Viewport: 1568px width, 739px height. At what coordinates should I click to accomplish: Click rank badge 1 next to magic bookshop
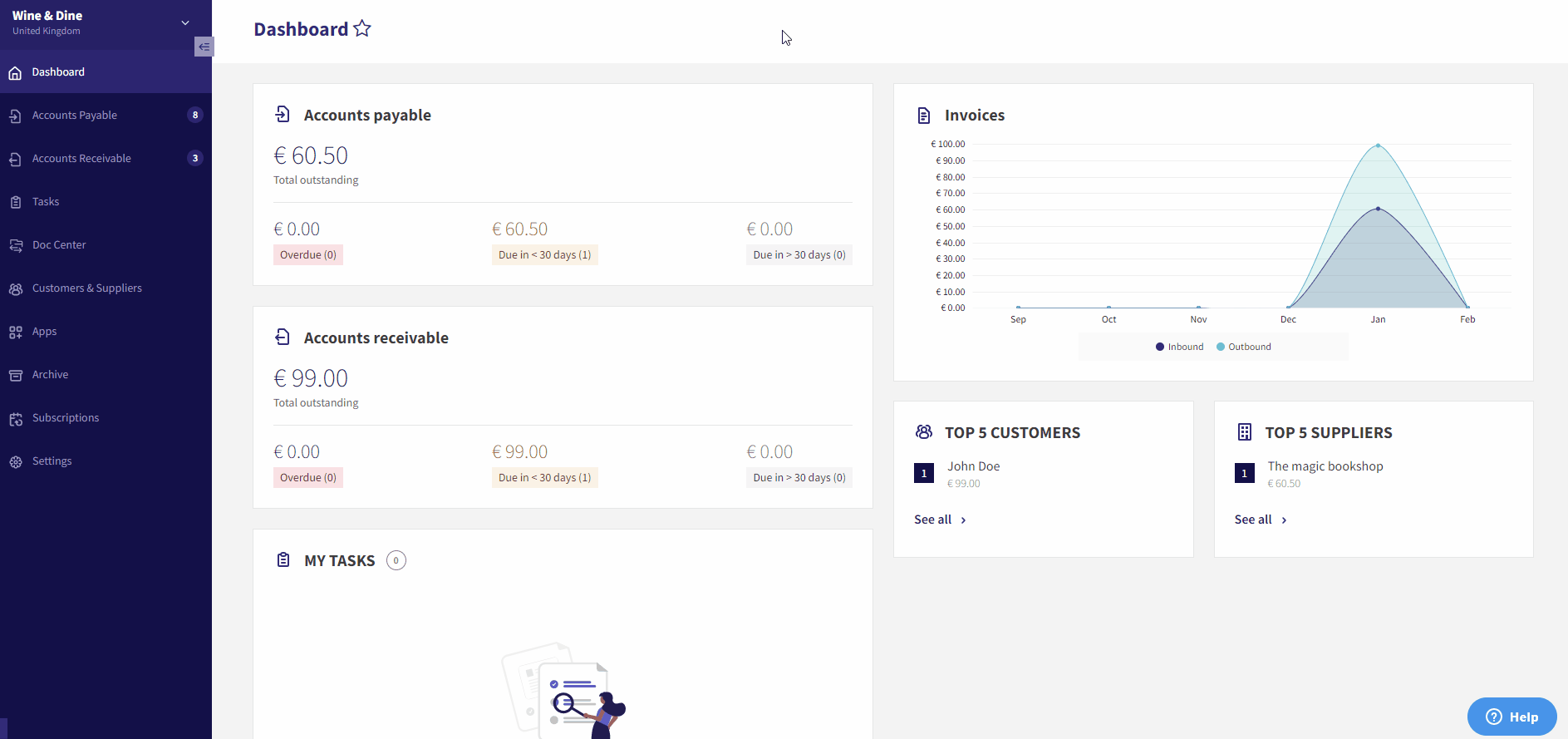click(1245, 473)
